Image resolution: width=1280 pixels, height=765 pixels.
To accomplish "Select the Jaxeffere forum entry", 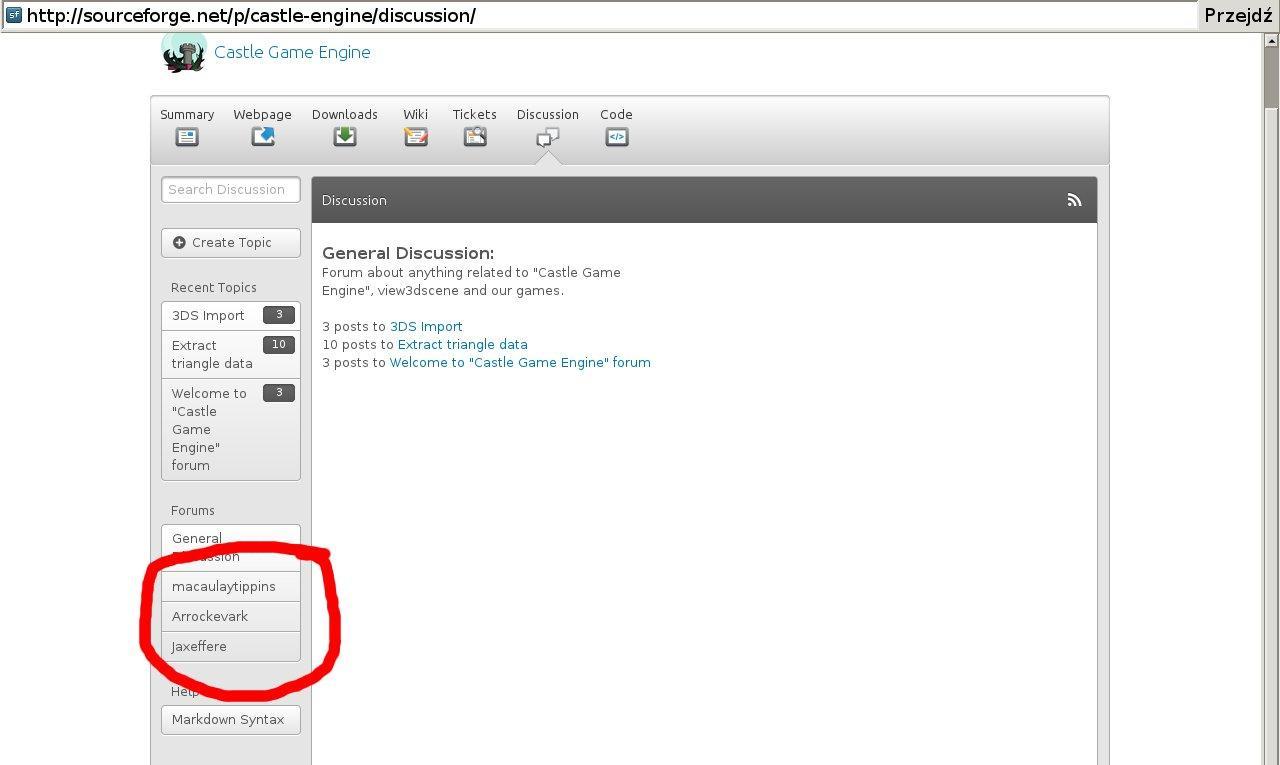I will click(x=199, y=647).
